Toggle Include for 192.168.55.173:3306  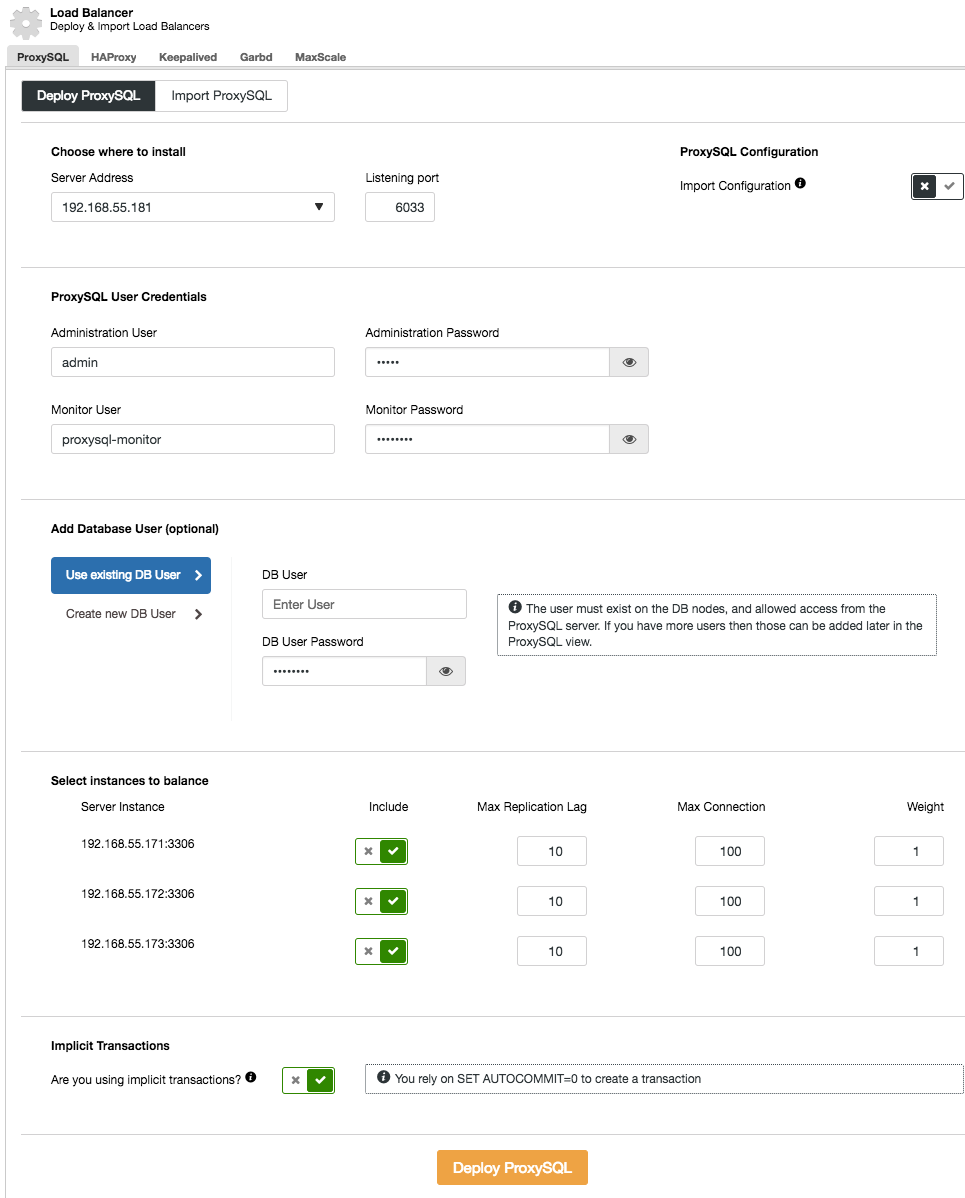tap(381, 951)
